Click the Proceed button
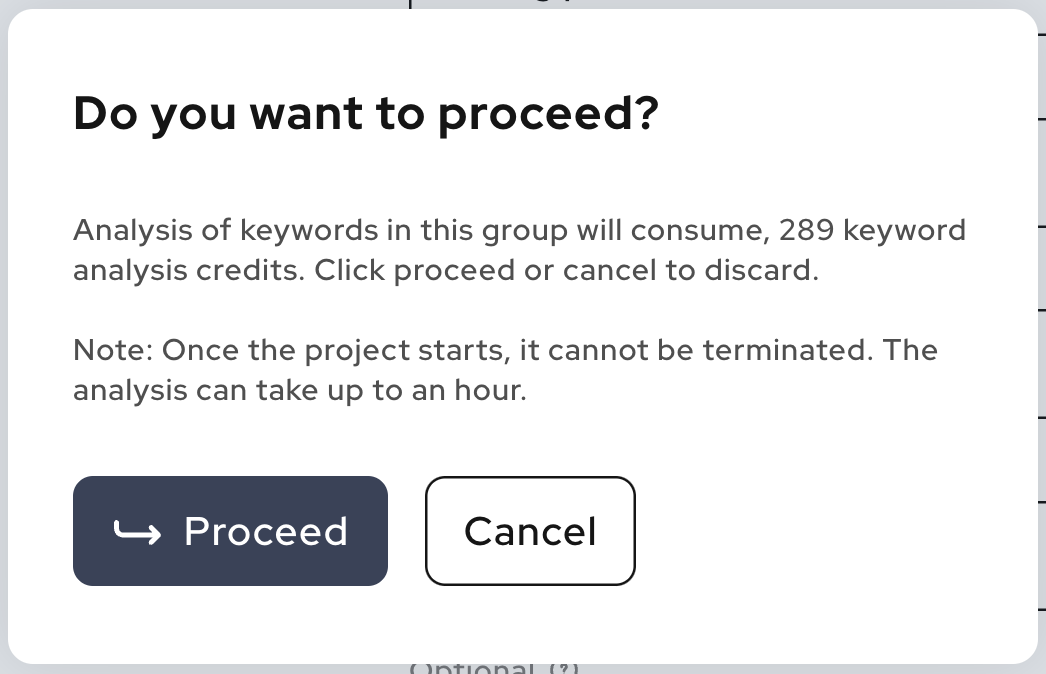Viewport: 1046px width, 674px height. coord(230,531)
